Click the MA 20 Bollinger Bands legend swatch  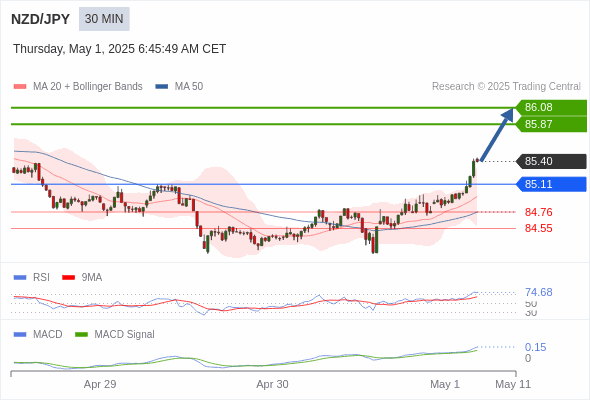click(20, 87)
